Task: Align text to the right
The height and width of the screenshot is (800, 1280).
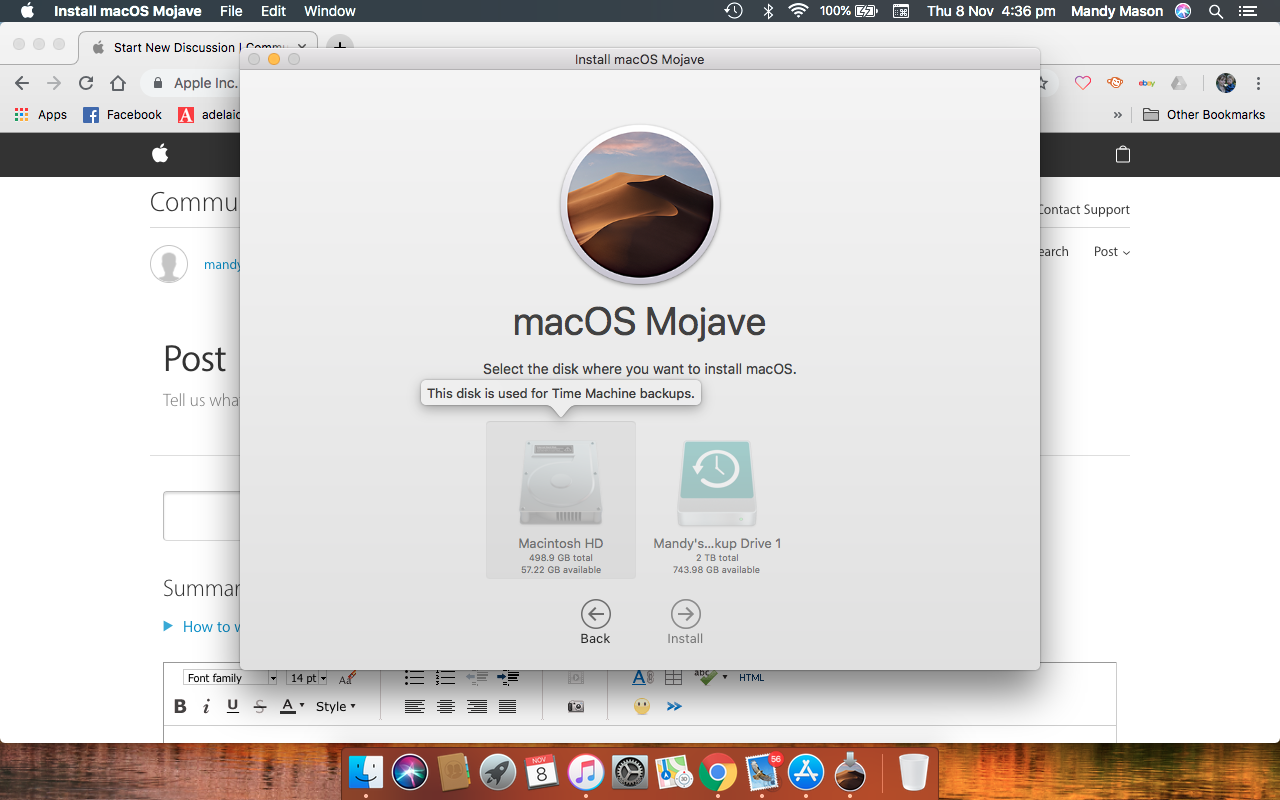Action: pos(477,707)
